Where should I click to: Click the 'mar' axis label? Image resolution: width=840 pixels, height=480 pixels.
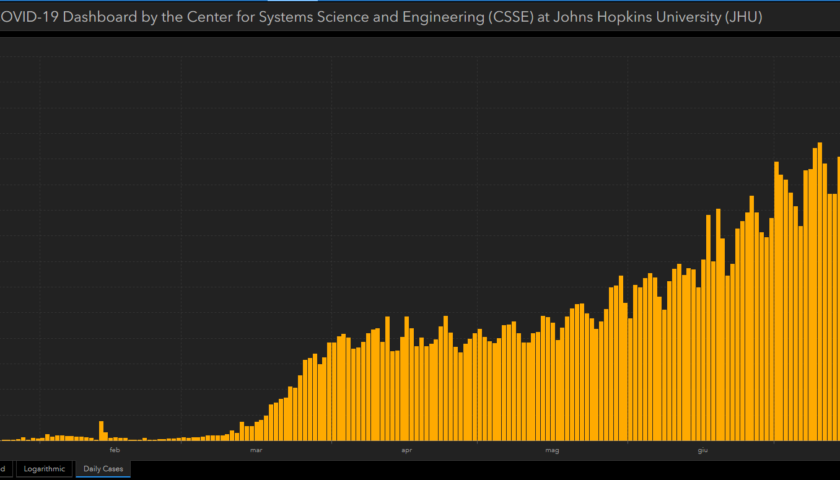pos(256,451)
